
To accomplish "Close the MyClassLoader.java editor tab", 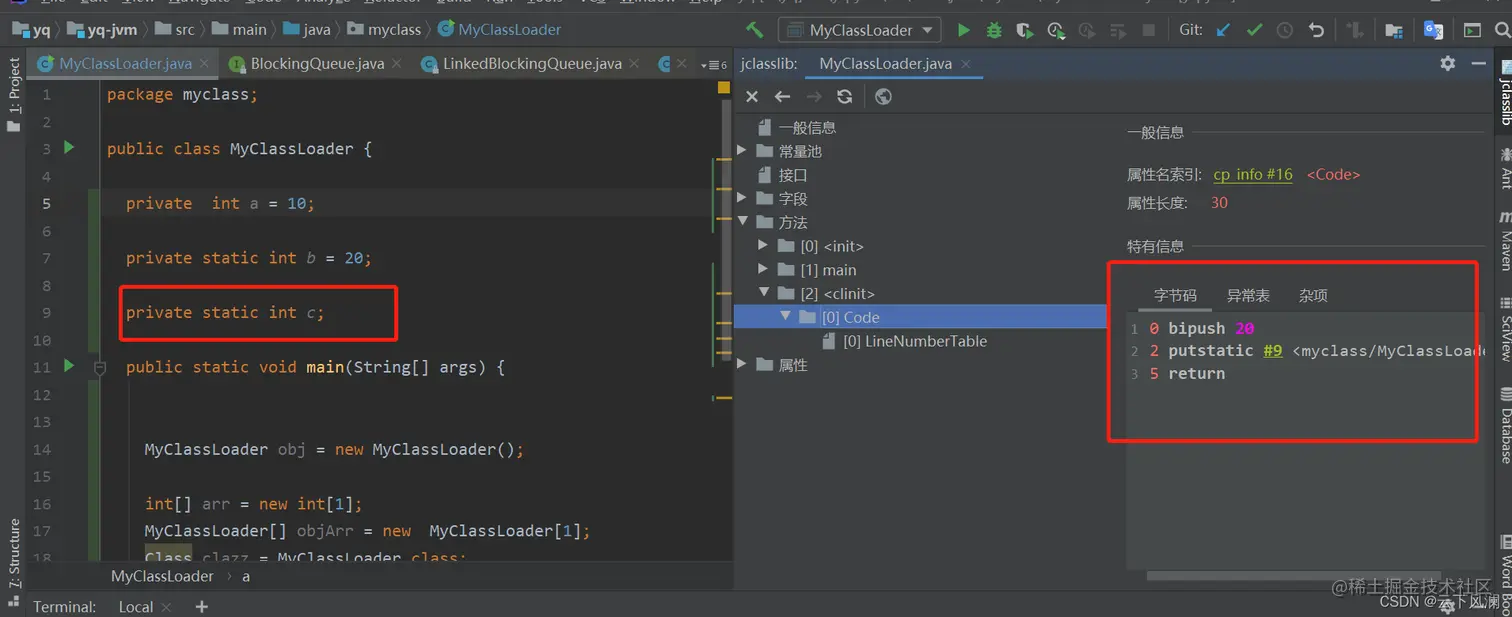I will point(205,63).
